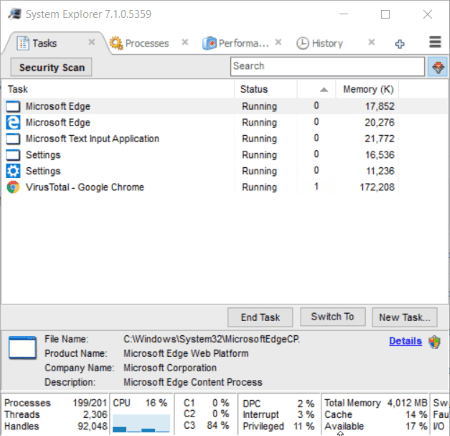Screen dimensions: 450x436
Task: Open the hamburger main menu
Action: click(435, 42)
